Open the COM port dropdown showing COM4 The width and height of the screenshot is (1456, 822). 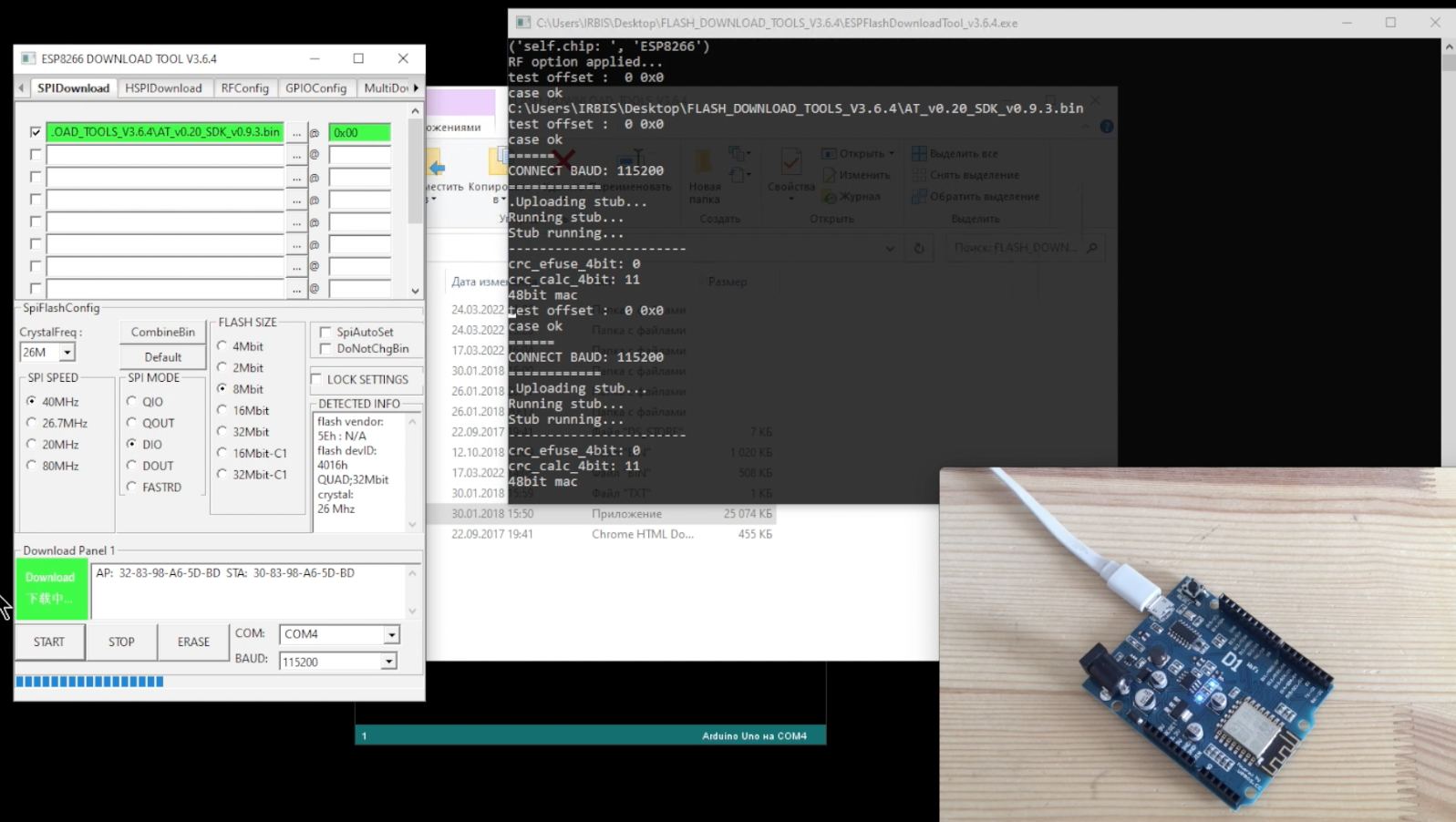pyautogui.click(x=391, y=634)
